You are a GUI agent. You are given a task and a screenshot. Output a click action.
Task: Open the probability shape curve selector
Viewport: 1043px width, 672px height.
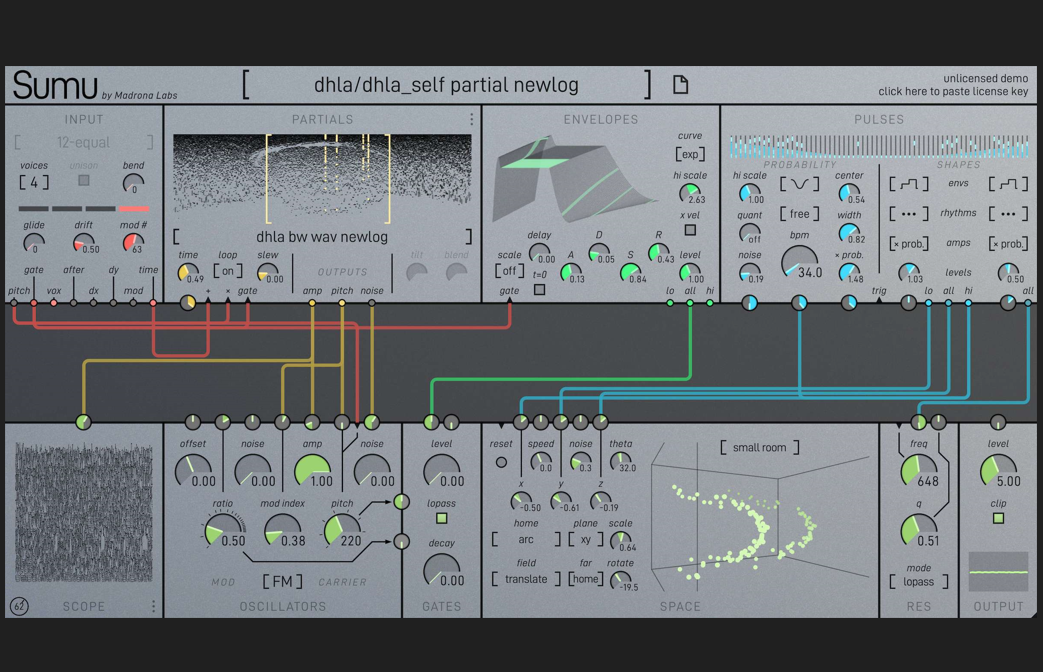[x=800, y=184]
